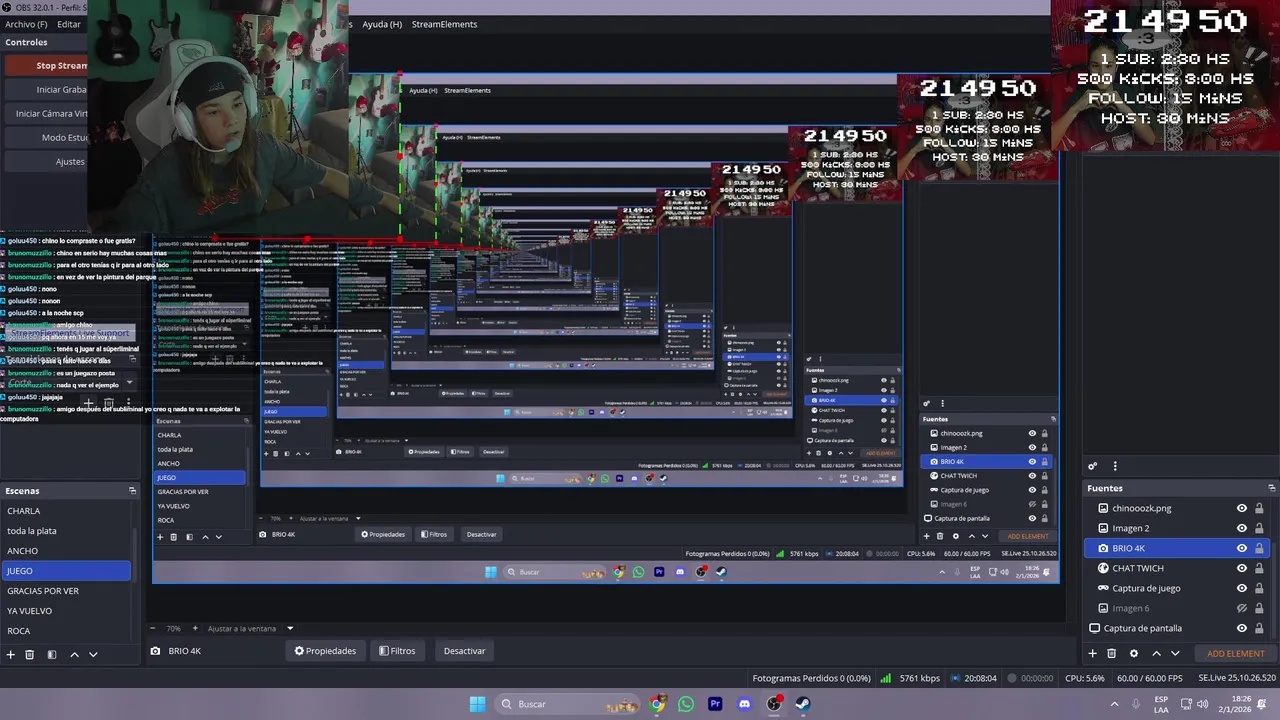Hide the Captura de pantalla source
This screenshot has height=720, width=1280.
[1242, 628]
